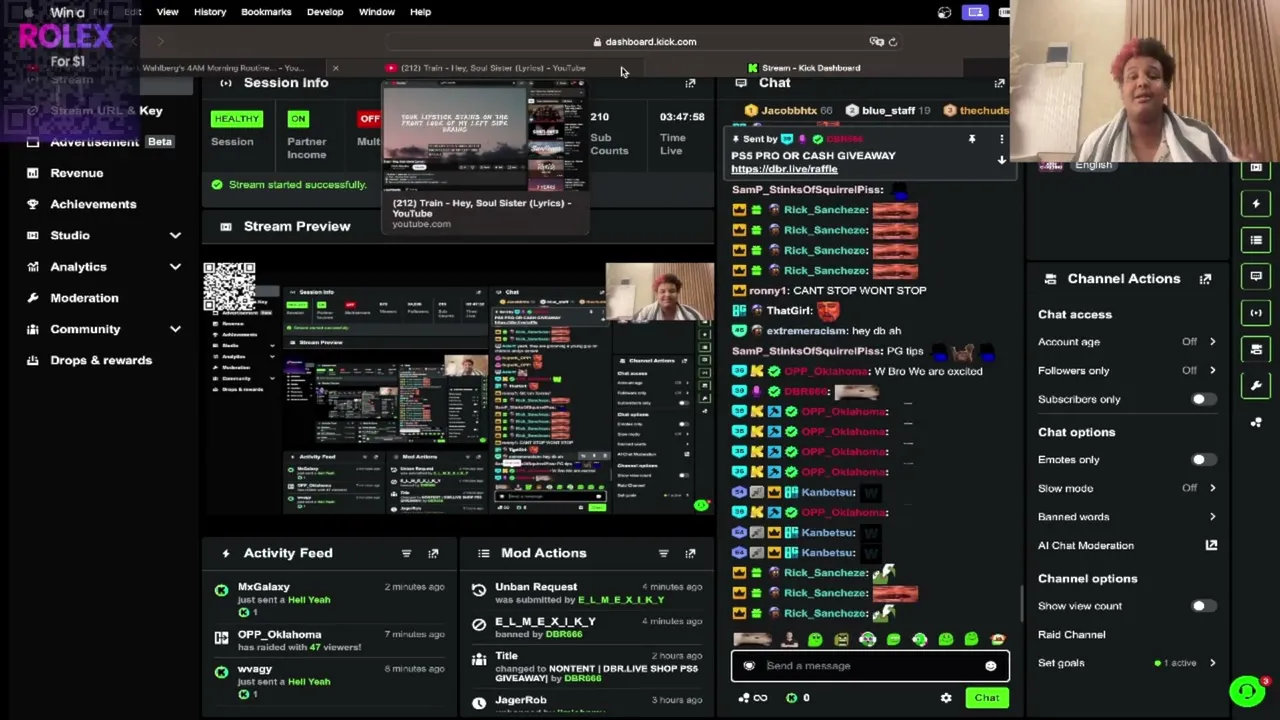Viewport: 1280px width, 720px height.
Task: Open AI Chat Moderation external link icon
Action: click(1211, 545)
